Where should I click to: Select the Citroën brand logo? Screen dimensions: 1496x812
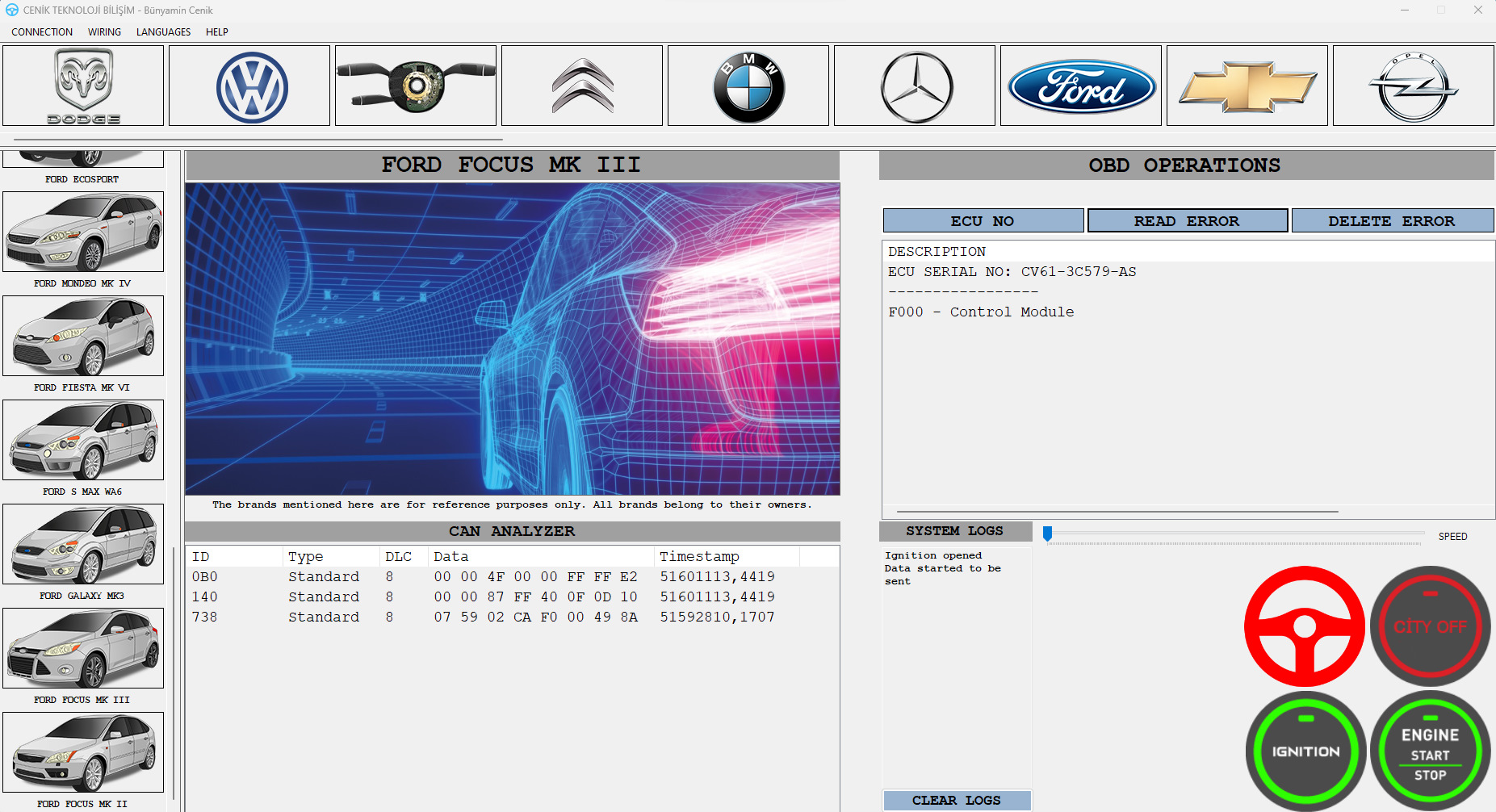[581, 85]
